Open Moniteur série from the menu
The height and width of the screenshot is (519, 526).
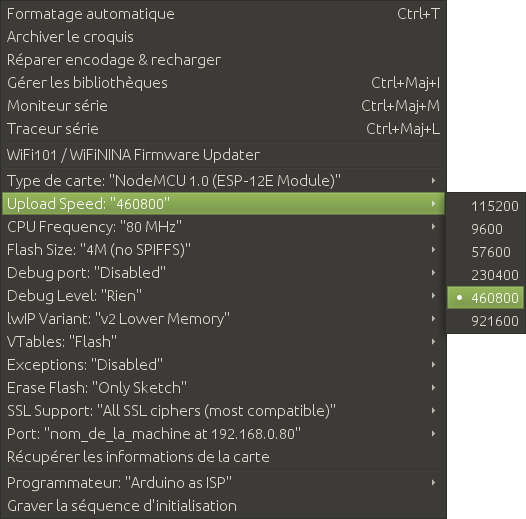[223, 106]
